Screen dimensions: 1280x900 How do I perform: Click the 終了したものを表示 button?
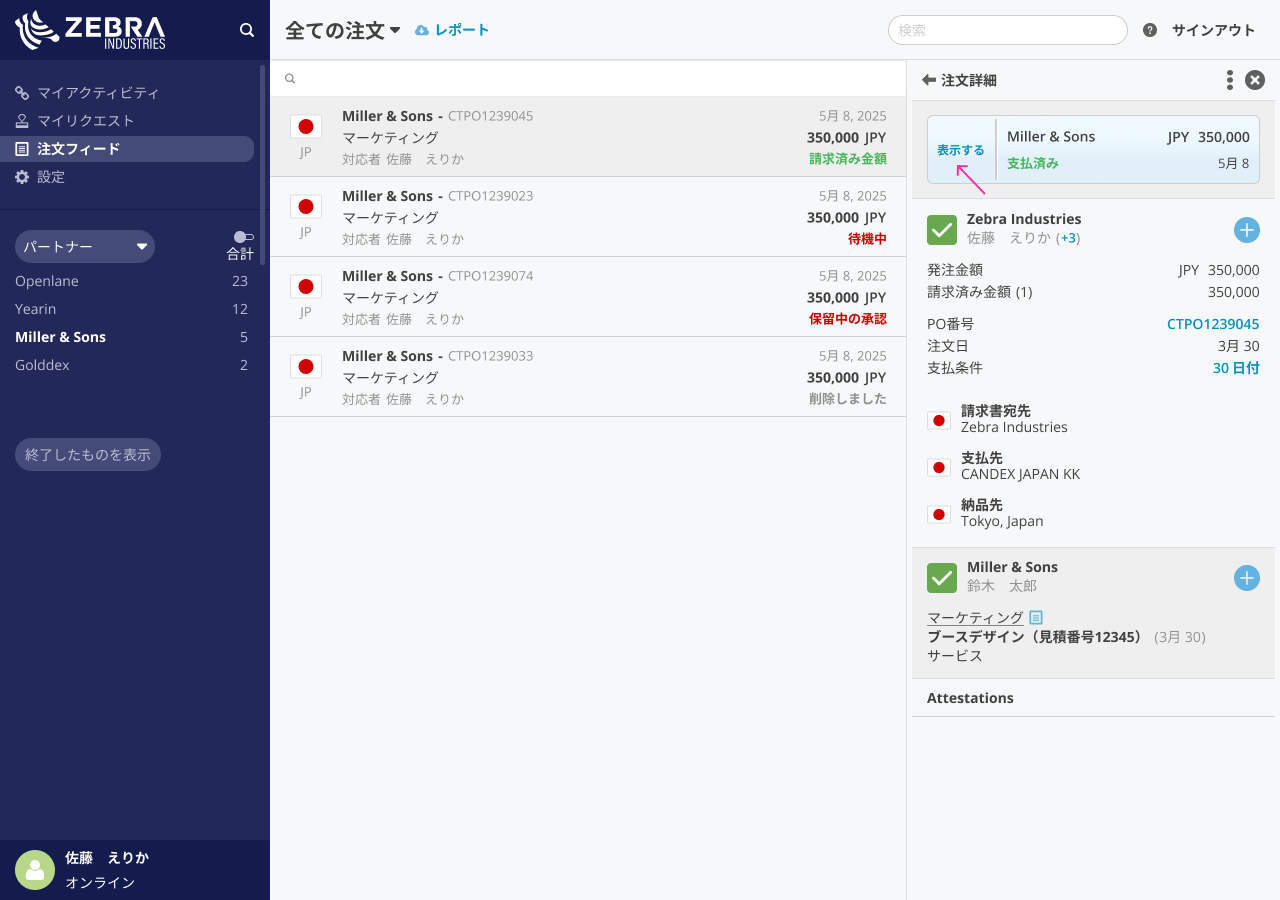88,455
